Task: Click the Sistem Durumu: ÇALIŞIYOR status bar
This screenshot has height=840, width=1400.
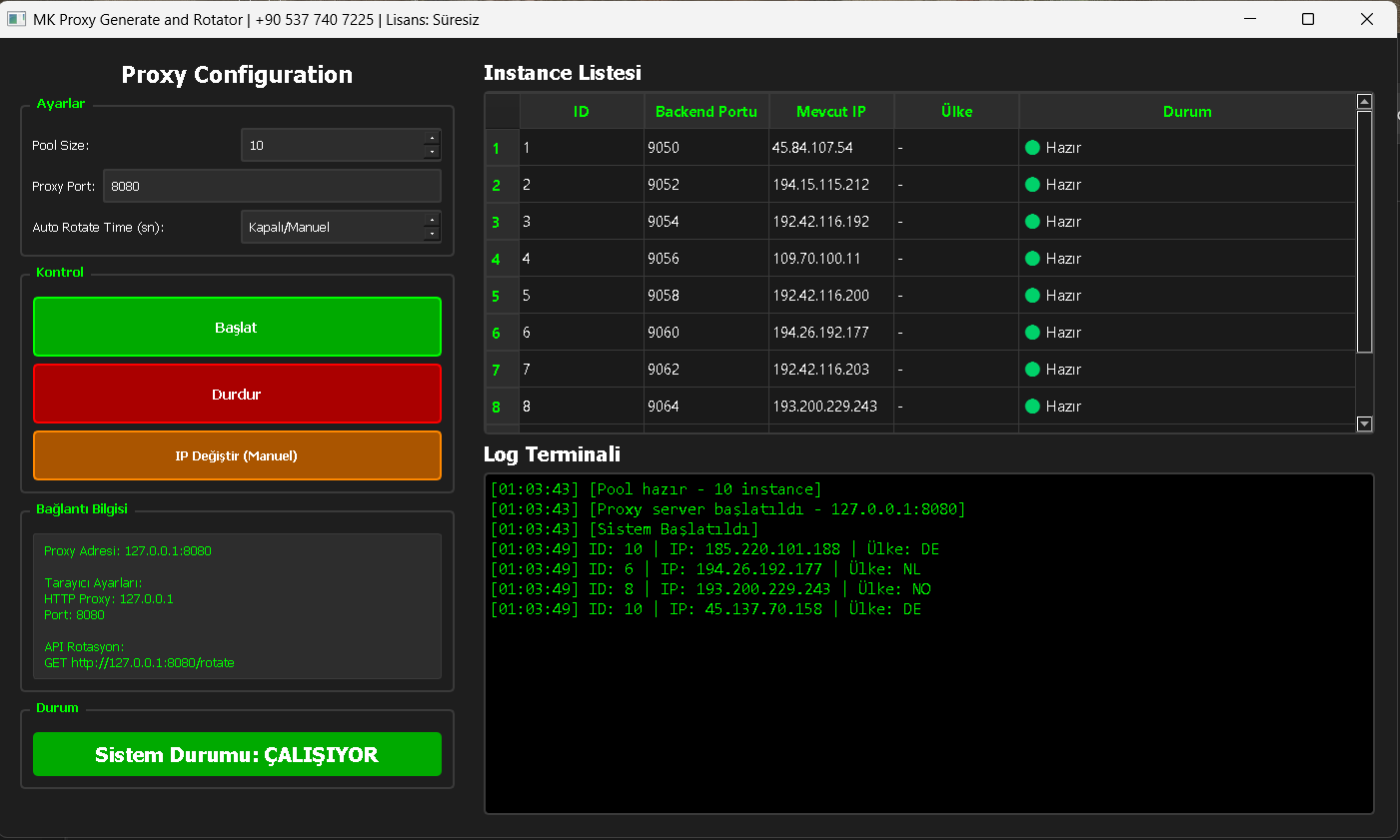Action: click(237, 754)
